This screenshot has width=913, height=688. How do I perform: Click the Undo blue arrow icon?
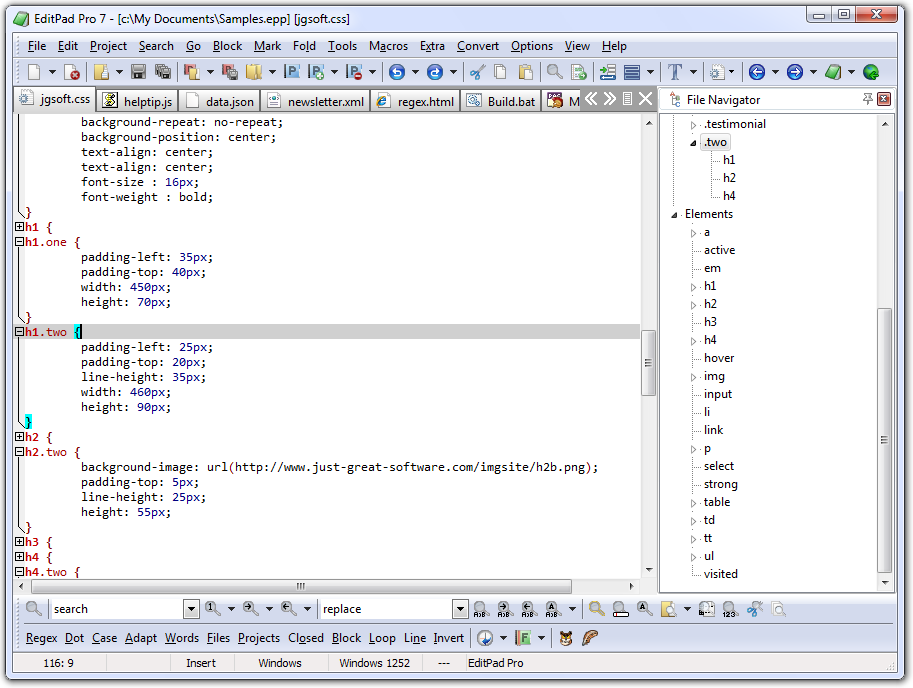397,72
